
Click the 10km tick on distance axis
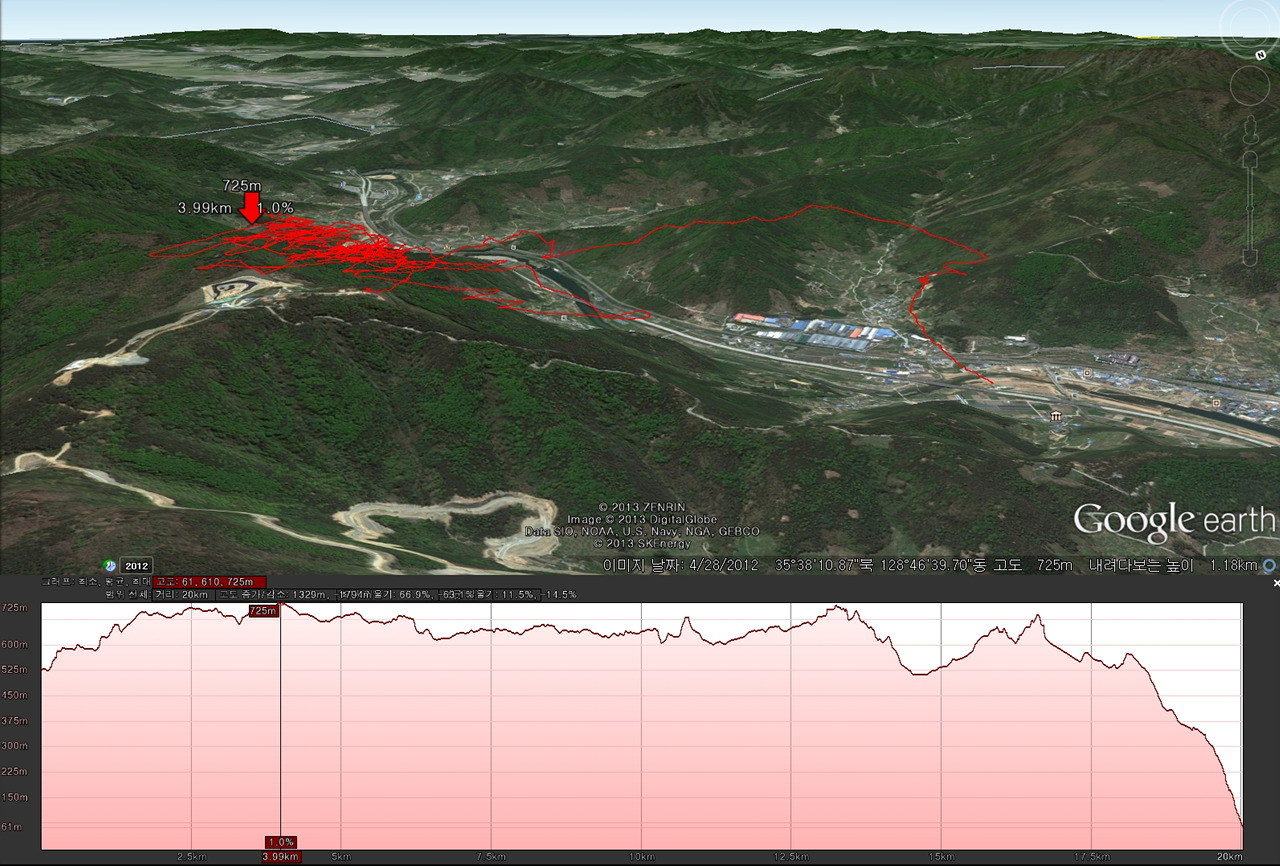641,856
